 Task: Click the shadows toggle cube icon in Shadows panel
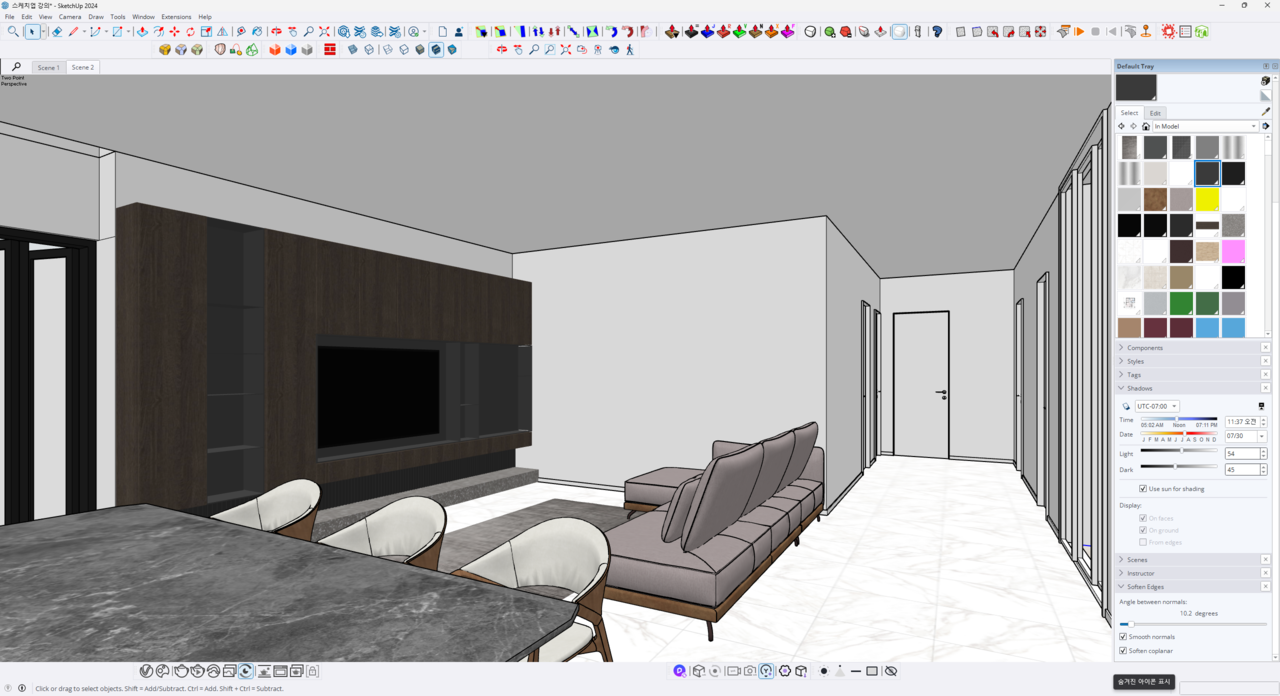[1126, 407]
